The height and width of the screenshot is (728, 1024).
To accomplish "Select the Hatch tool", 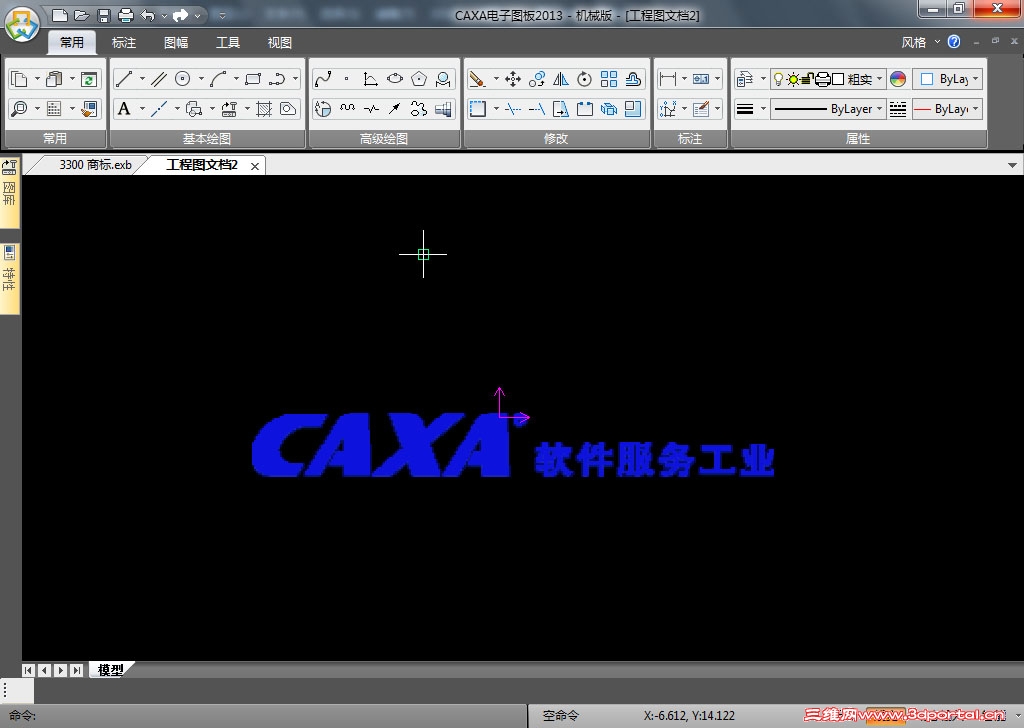I will coord(264,109).
